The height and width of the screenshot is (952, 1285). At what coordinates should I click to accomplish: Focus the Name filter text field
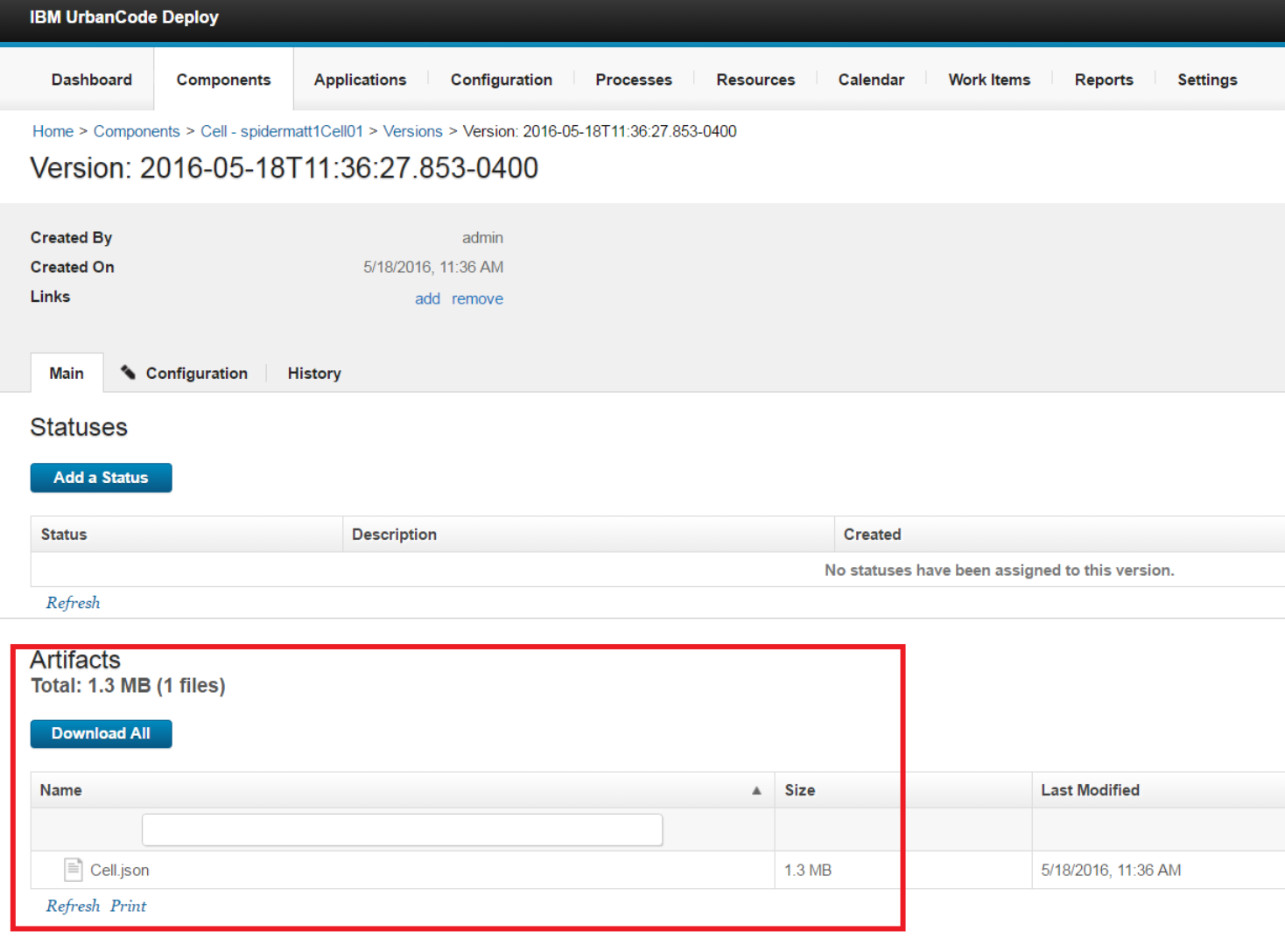(402, 829)
